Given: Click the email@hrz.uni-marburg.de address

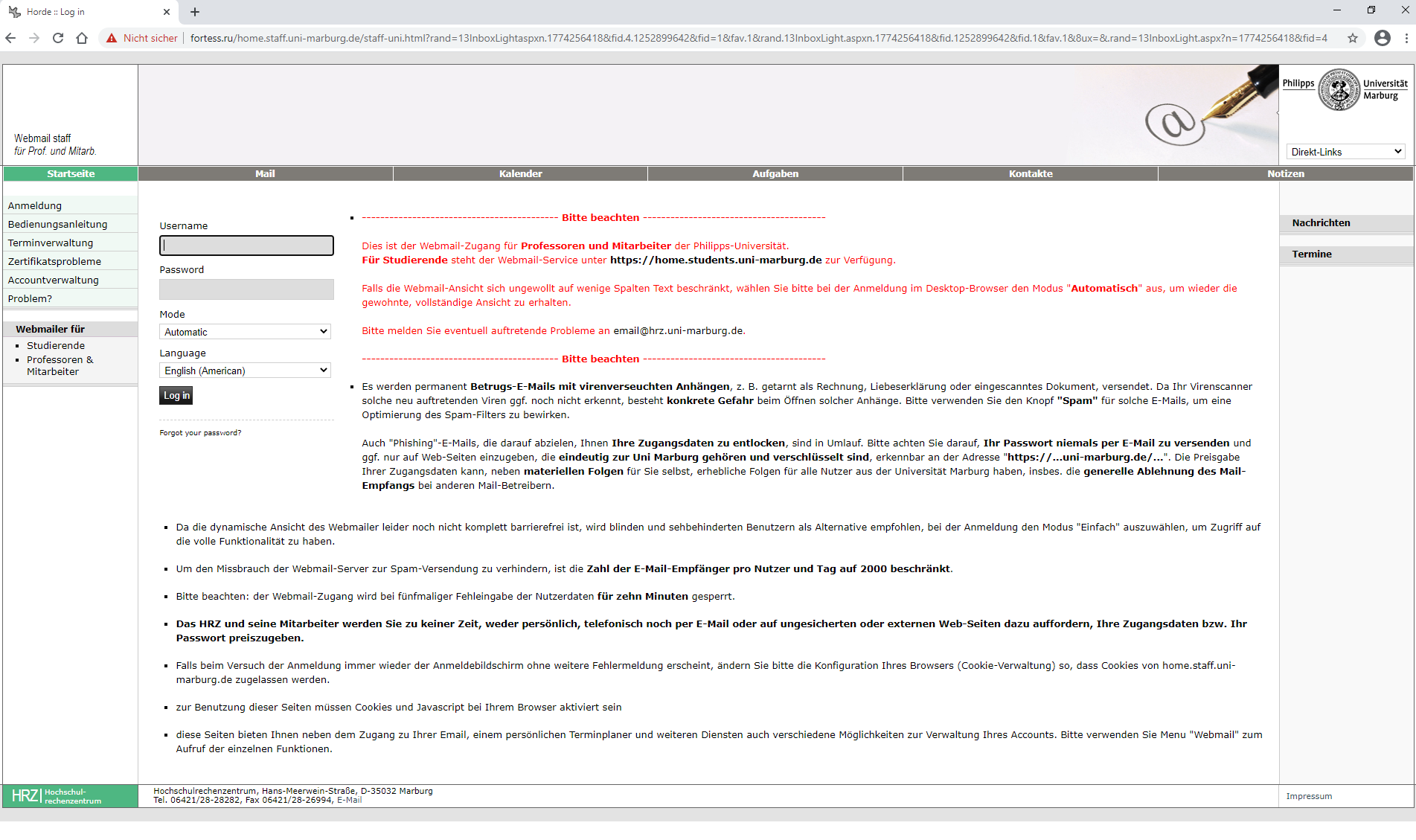Looking at the screenshot, I should coord(678,331).
